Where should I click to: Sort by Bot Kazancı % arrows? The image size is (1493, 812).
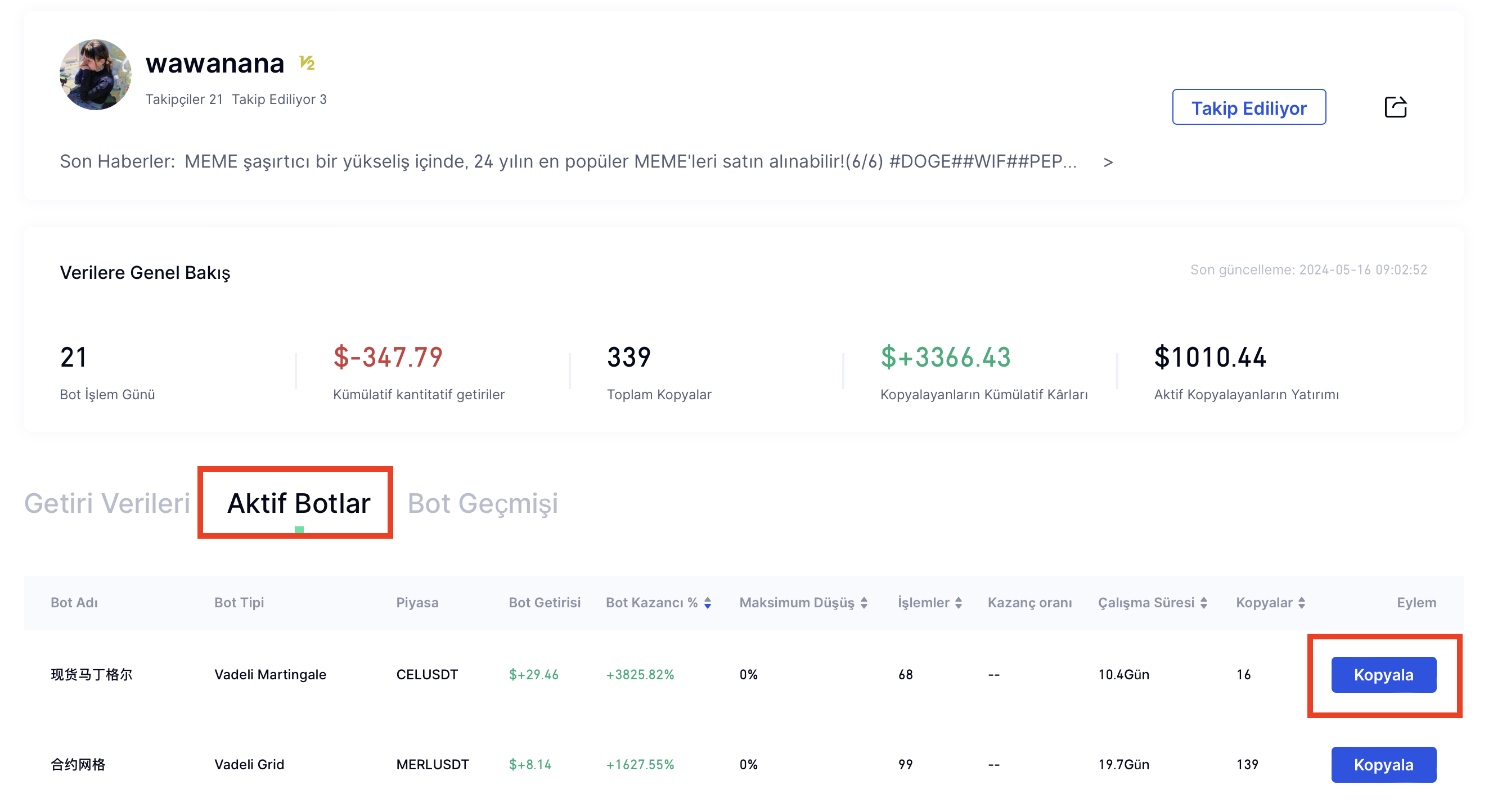708,602
